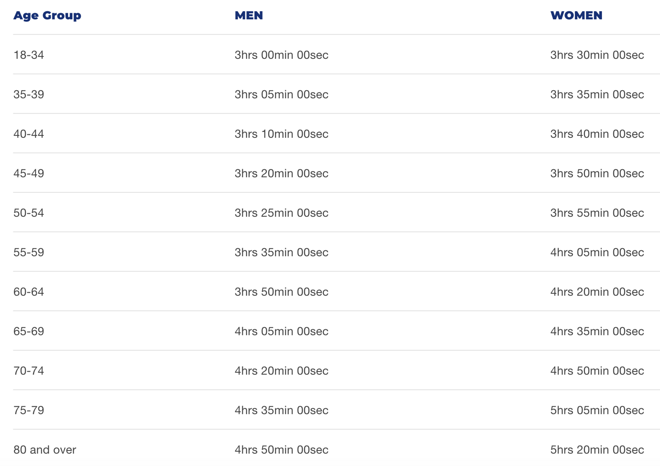Select the 60-64 age group cell
The image size is (660, 466).
(29, 292)
